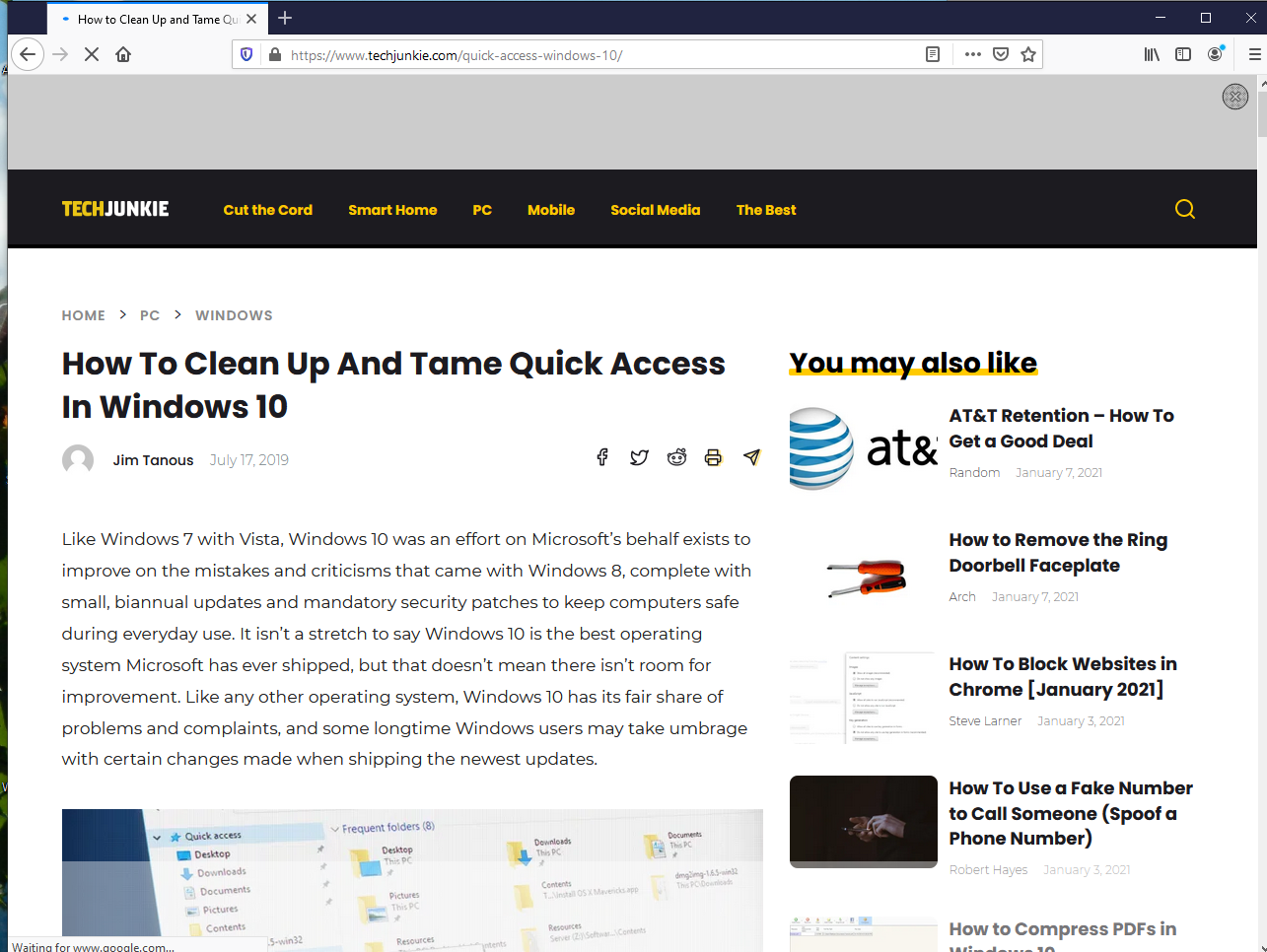Image resolution: width=1267 pixels, height=952 pixels.
Task: Bookmark this page with the star
Action: 1028,54
